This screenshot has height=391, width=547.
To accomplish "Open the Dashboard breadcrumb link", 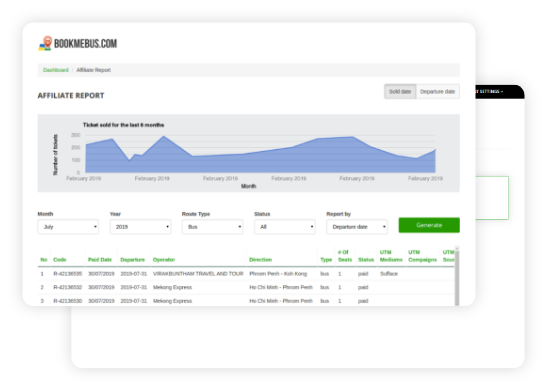I will click(55, 70).
